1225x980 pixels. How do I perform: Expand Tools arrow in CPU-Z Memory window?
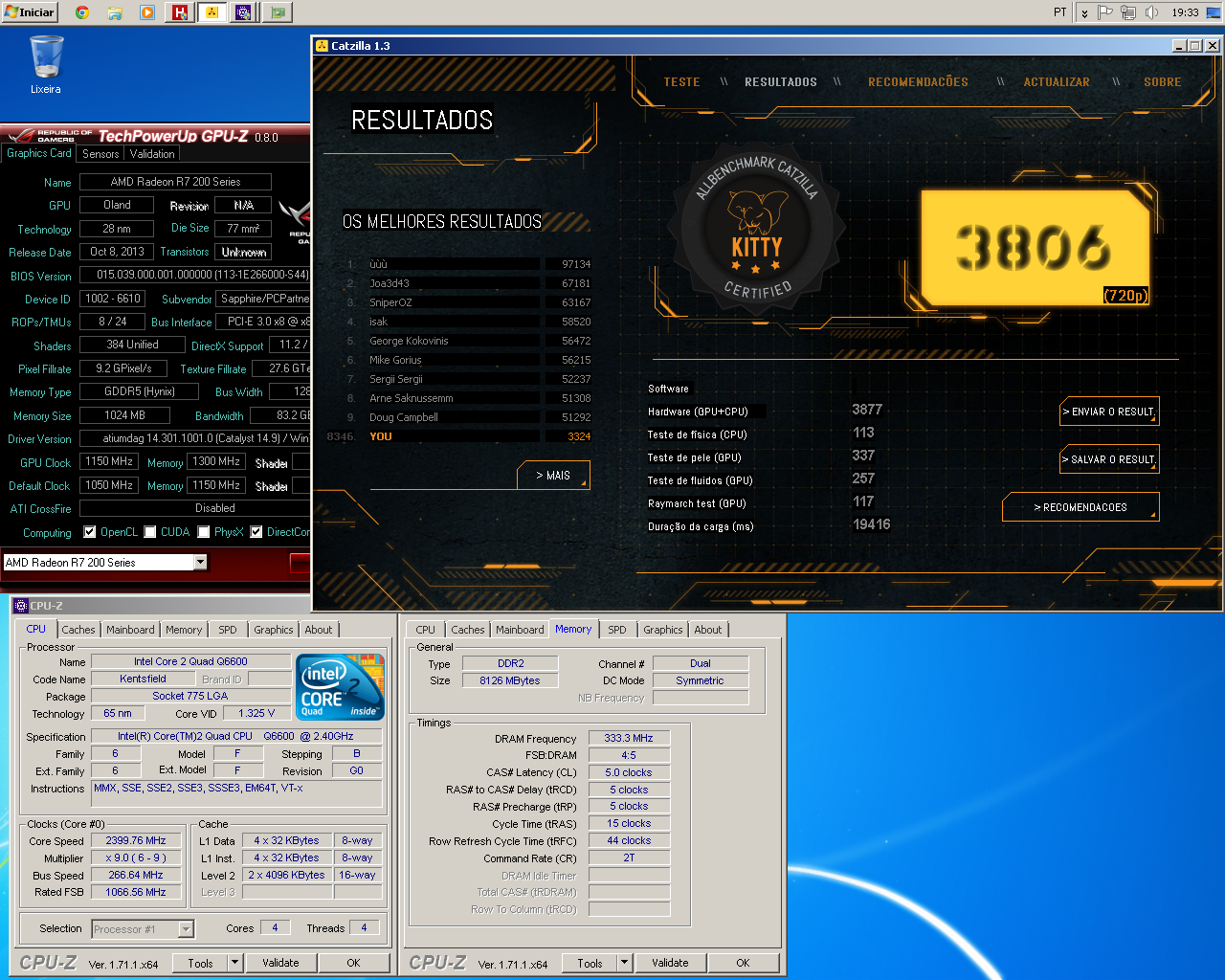coord(625,963)
